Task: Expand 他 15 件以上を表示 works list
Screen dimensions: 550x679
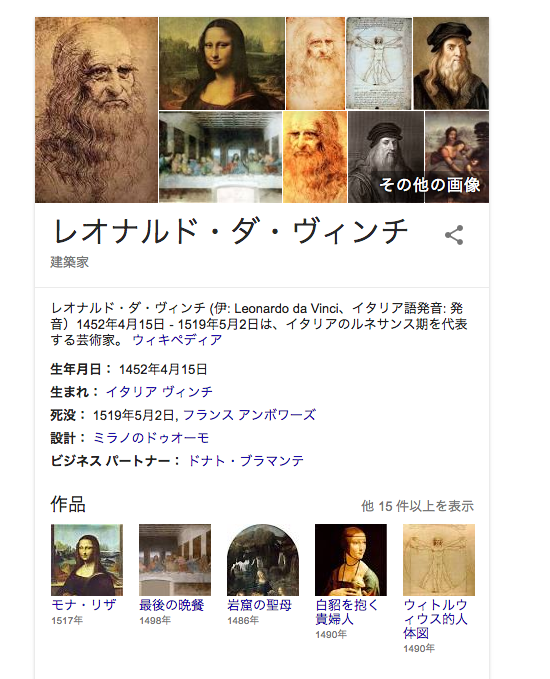Action: [x=417, y=506]
